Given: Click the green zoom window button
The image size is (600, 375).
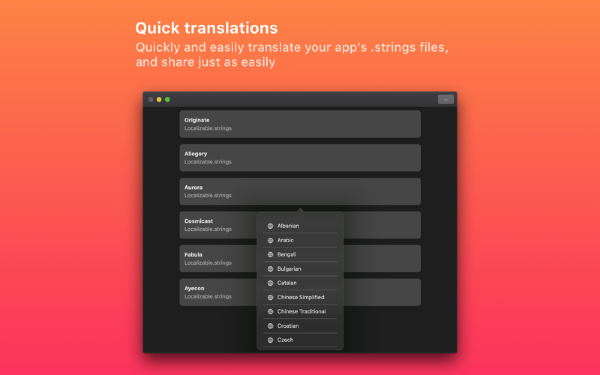Looking at the screenshot, I should click(x=167, y=99).
